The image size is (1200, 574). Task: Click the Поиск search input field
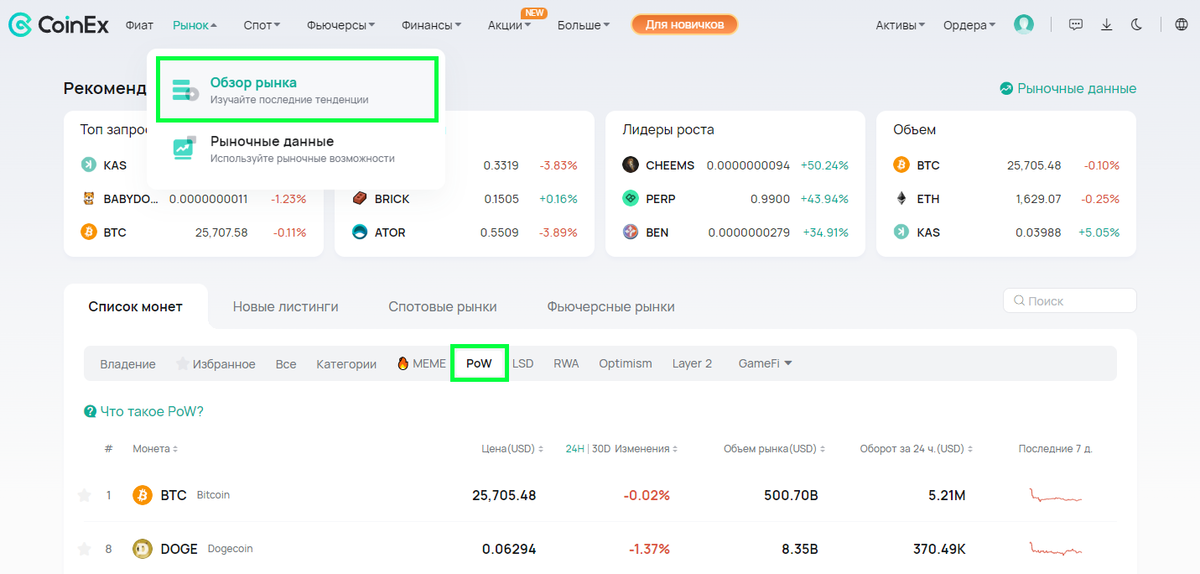coord(1070,301)
